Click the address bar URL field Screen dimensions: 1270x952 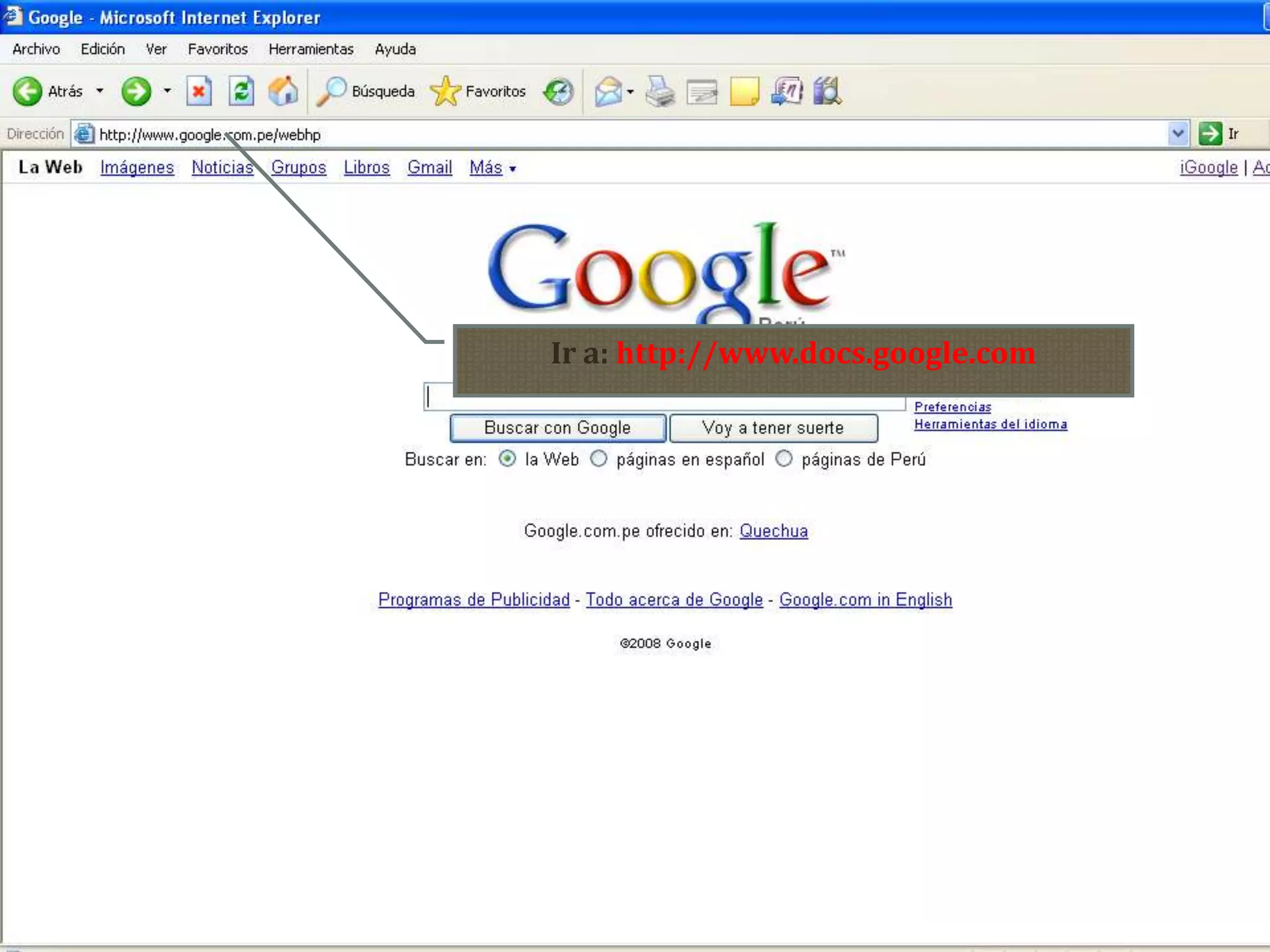(x=629, y=134)
